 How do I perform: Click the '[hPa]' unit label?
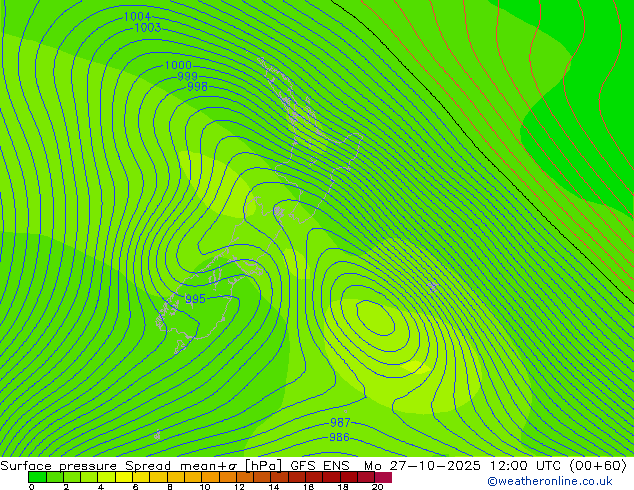263,466
